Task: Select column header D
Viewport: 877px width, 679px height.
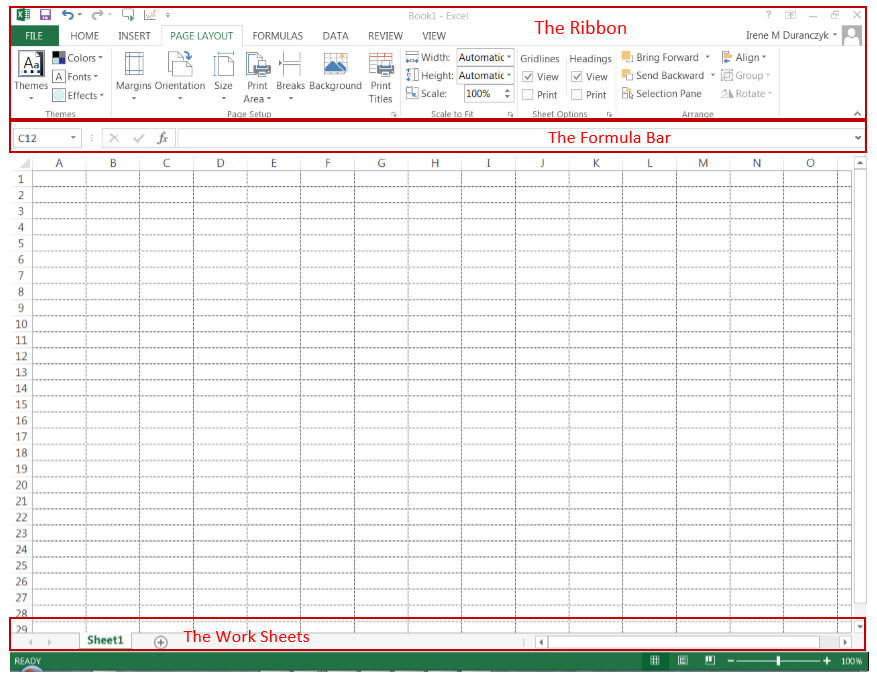Action: coord(220,163)
